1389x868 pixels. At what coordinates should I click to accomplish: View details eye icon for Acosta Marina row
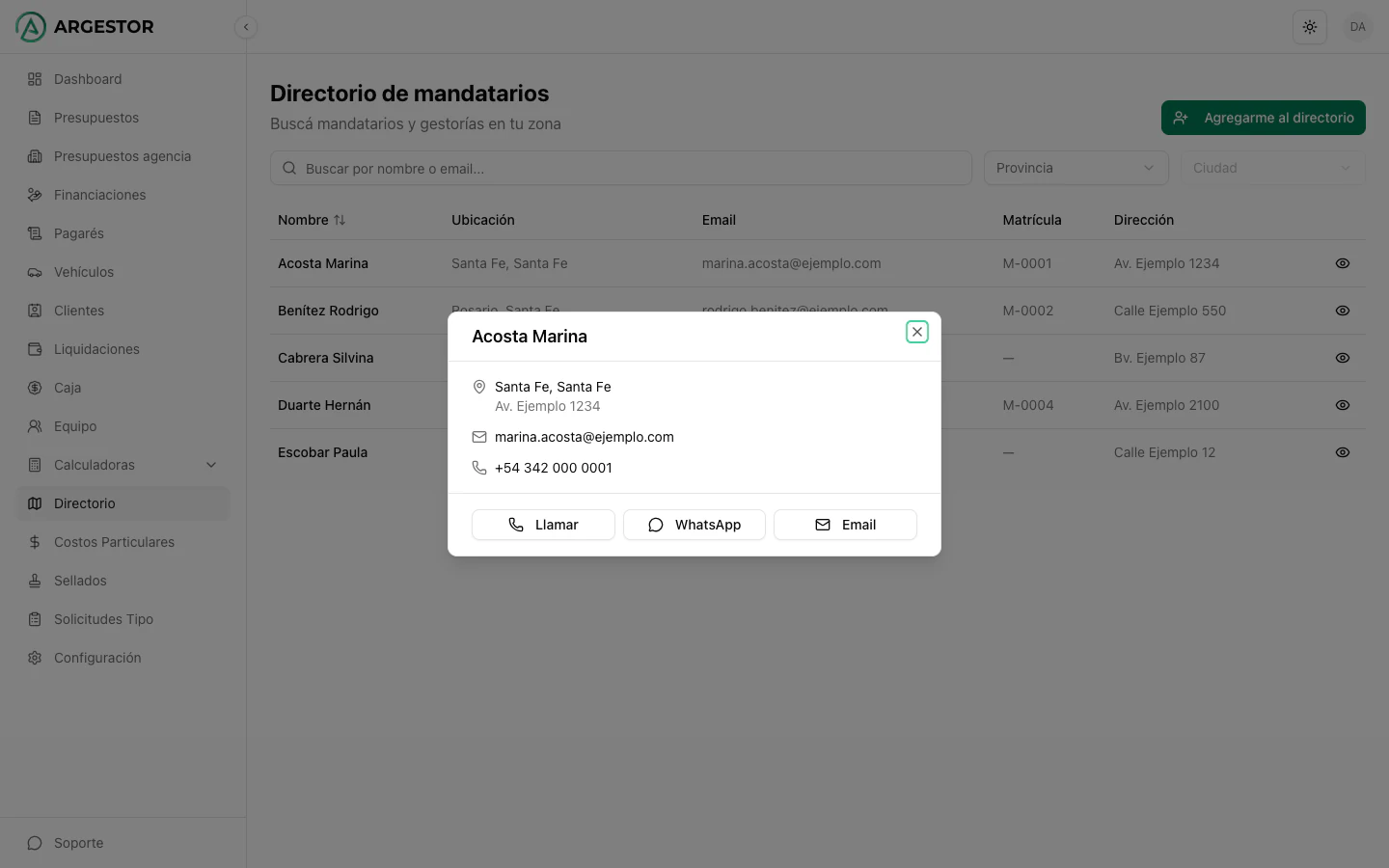(x=1343, y=263)
